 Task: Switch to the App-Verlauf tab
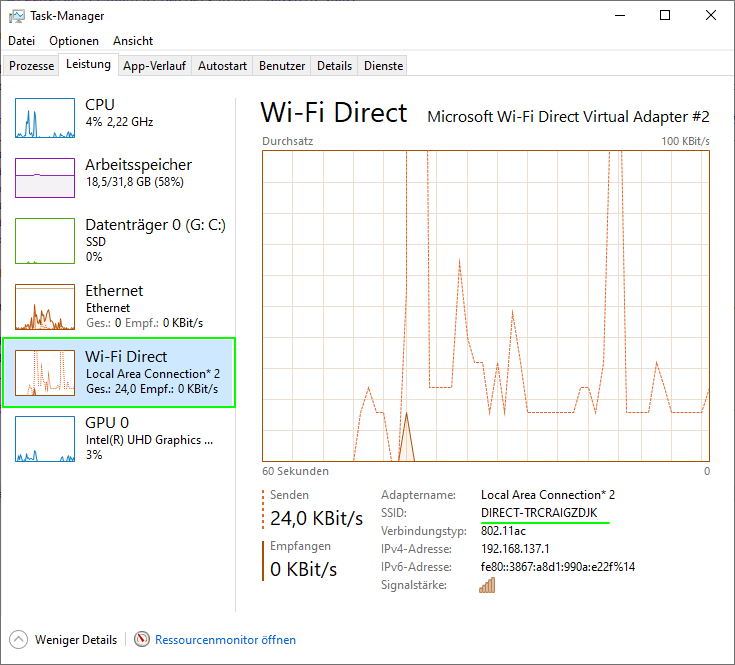154,66
